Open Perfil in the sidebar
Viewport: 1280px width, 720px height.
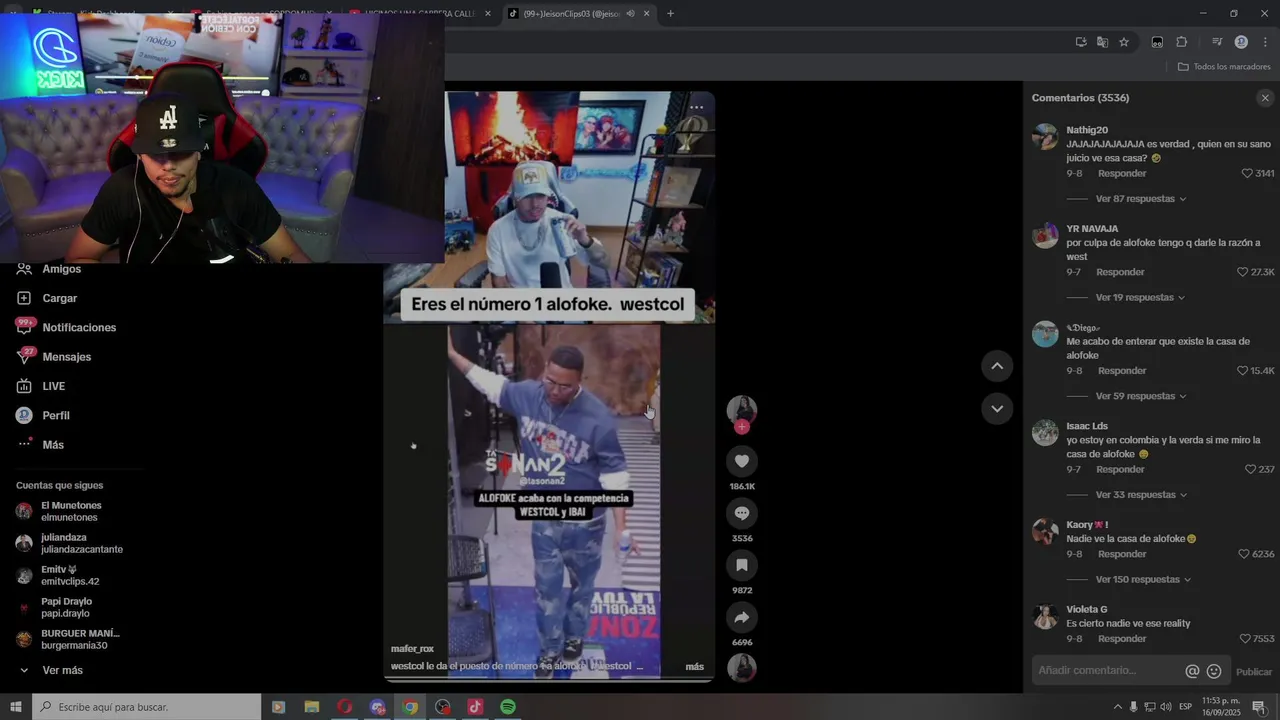point(56,415)
